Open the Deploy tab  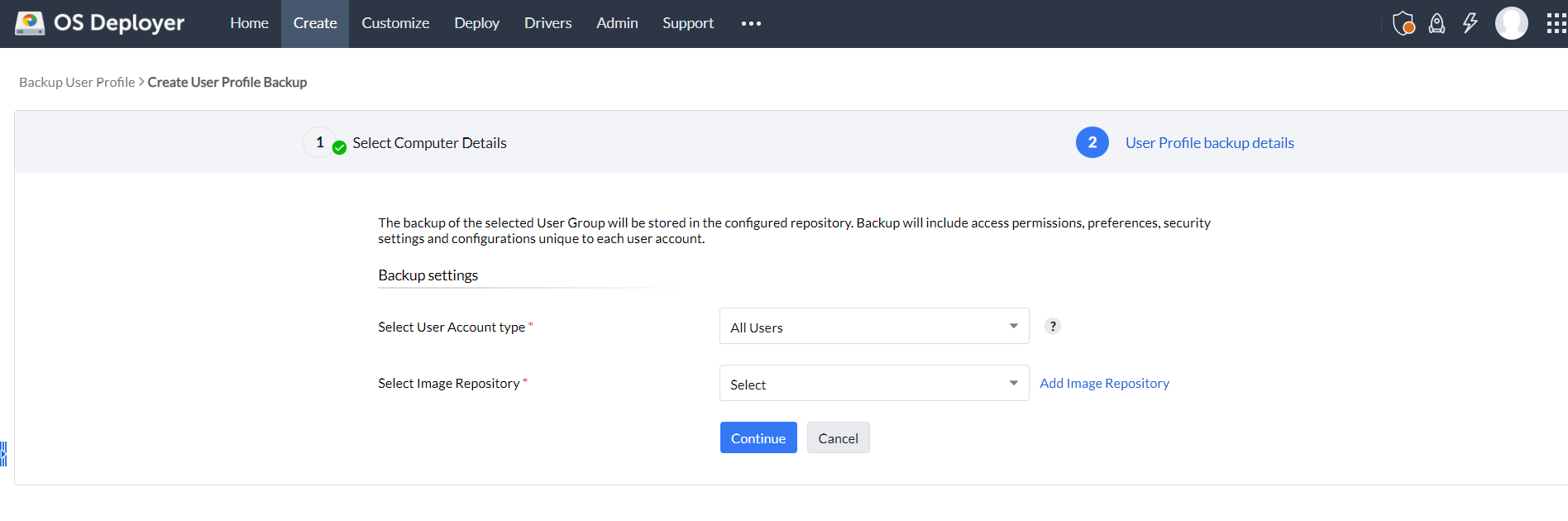click(x=476, y=23)
